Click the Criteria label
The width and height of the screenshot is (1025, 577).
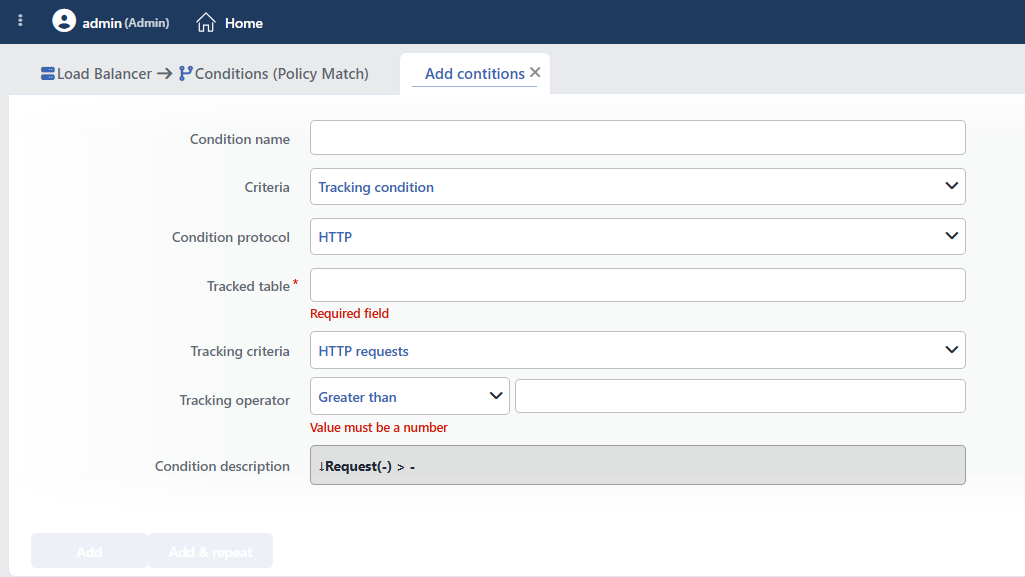click(267, 188)
